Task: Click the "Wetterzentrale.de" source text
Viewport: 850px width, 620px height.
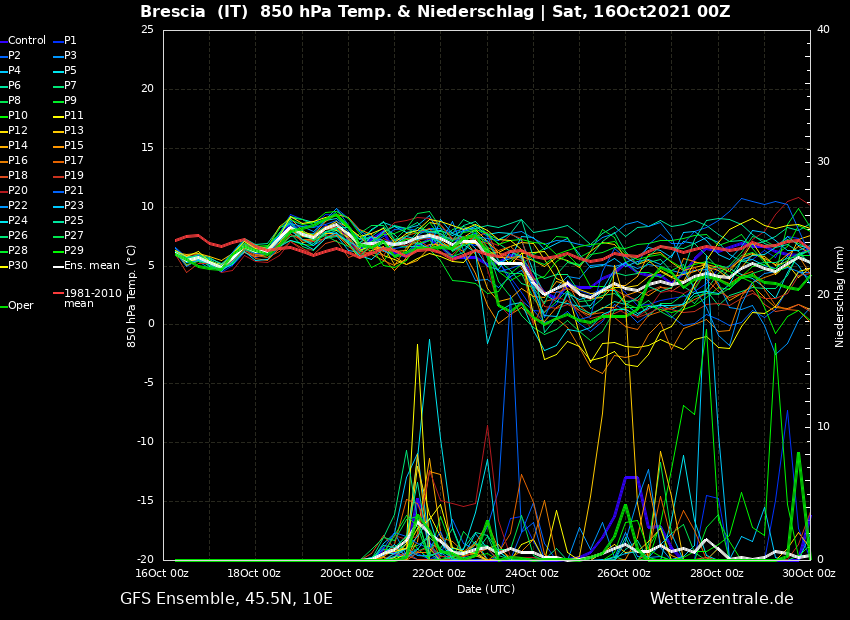Action: coord(722,599)
